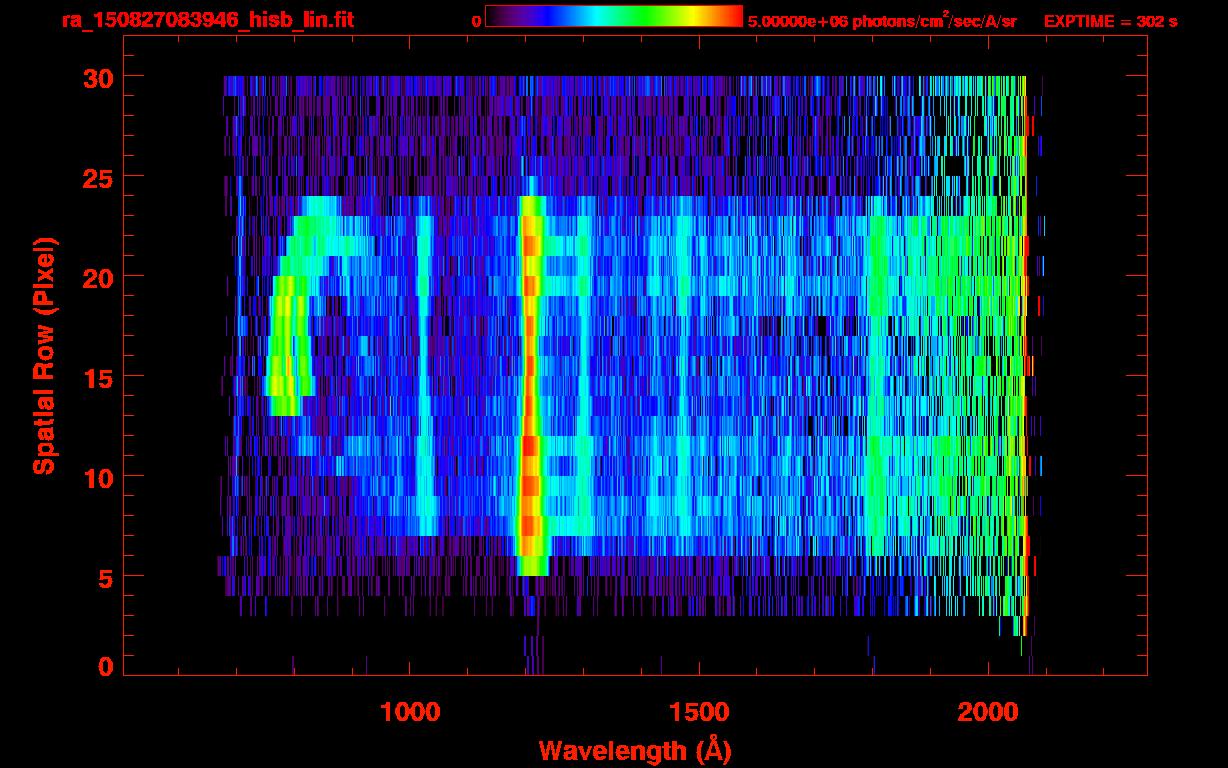
Task: Click the x-axis tick label 2000
Action: 988,712
